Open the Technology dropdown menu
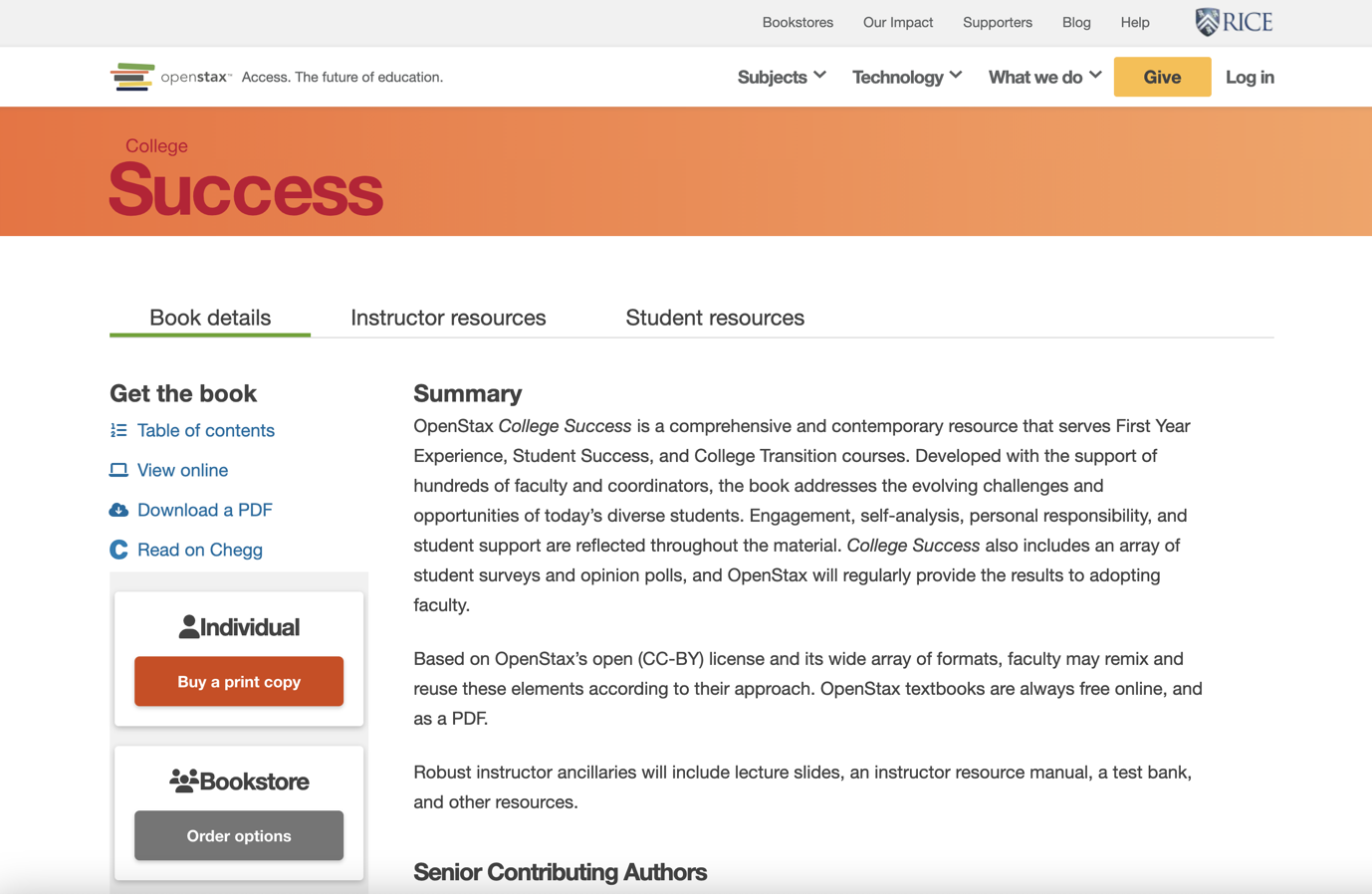Viewport: 1372px width, 894px height. point(906,77)
